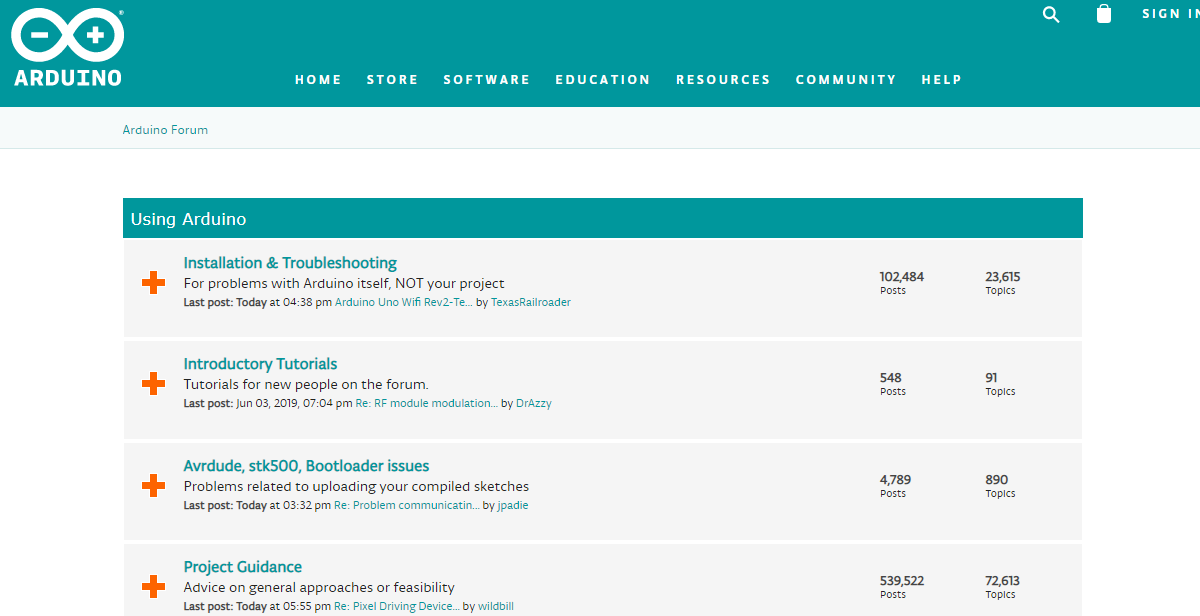
Task: Click plus icon beside Introductory Tutorials
Action: (x=153, y=384)
